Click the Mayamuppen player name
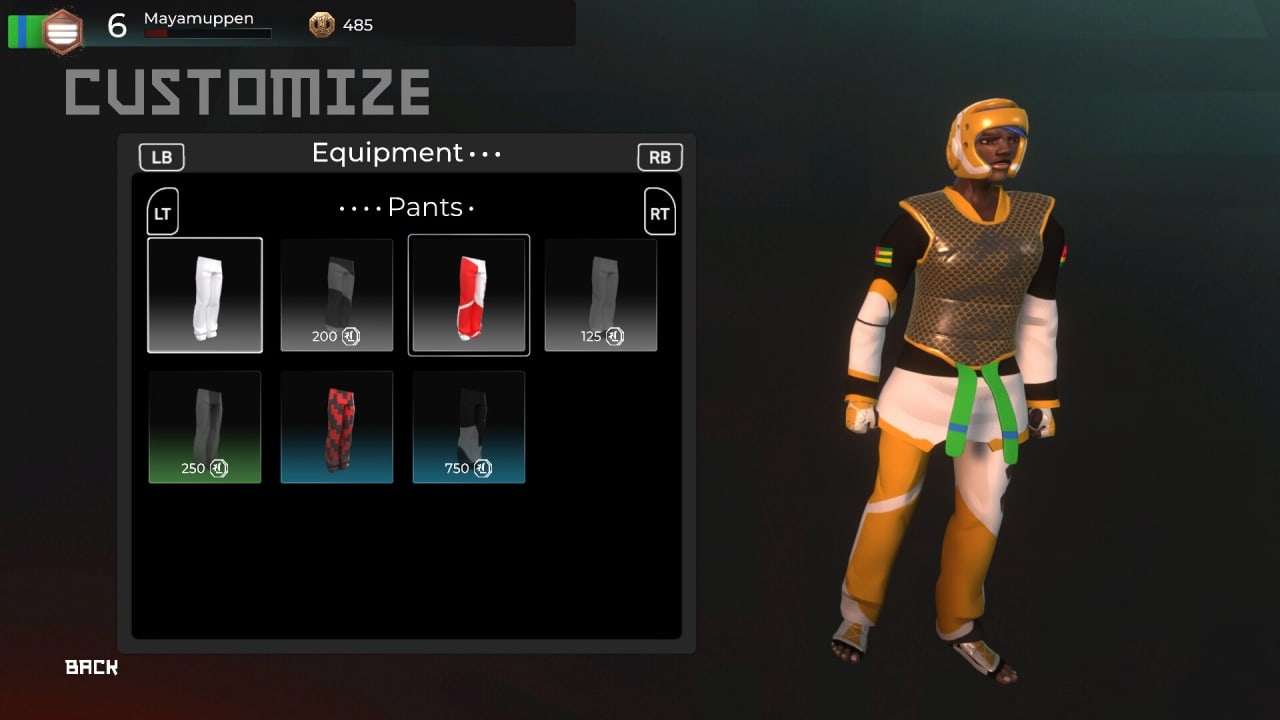 tap(199, 18)
